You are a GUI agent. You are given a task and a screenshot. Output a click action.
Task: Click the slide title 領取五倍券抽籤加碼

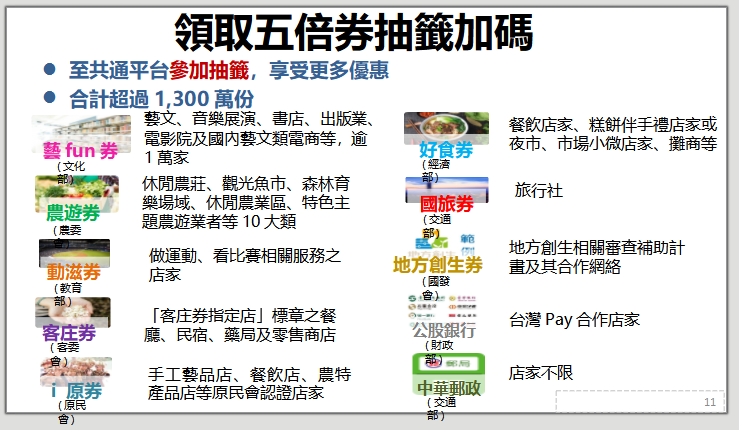click(367, 30)
